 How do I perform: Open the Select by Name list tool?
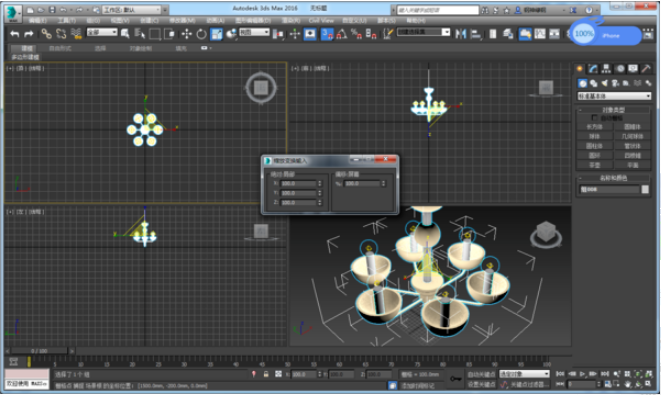(139, 34)
